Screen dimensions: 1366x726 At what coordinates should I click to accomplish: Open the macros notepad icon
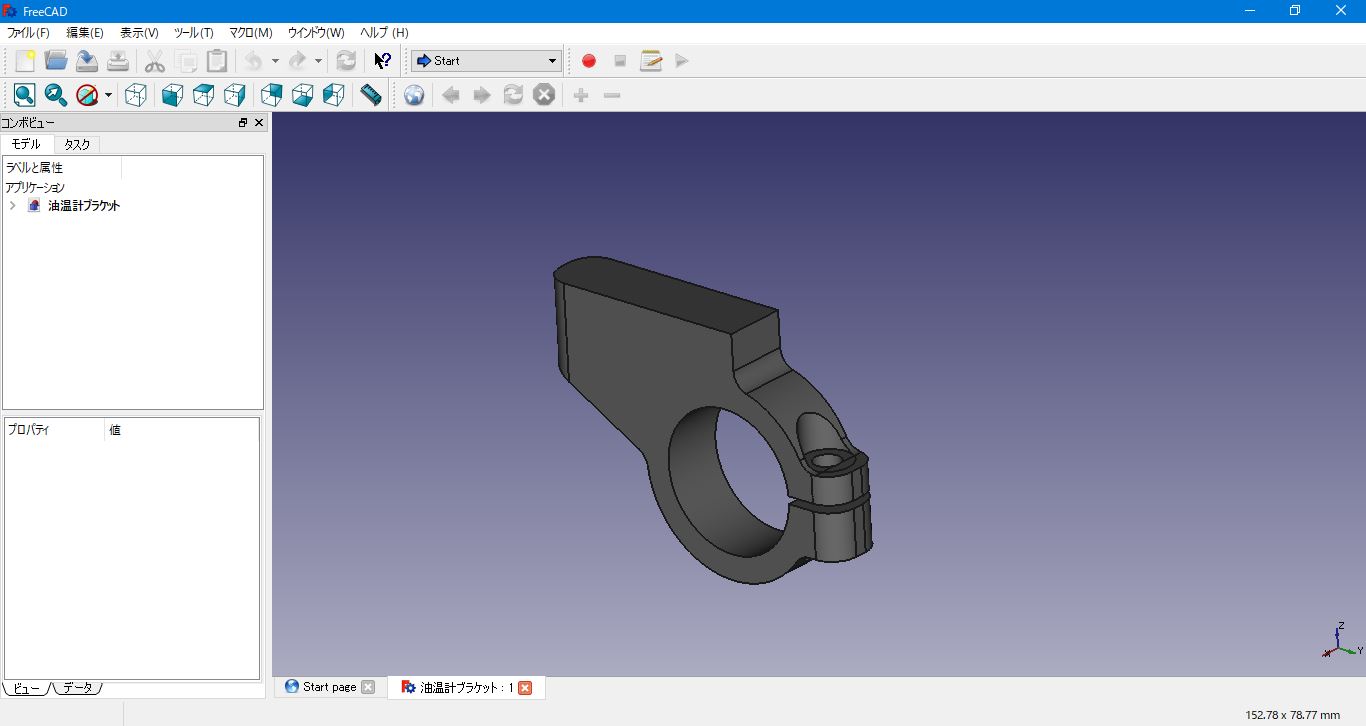[651, 61]
